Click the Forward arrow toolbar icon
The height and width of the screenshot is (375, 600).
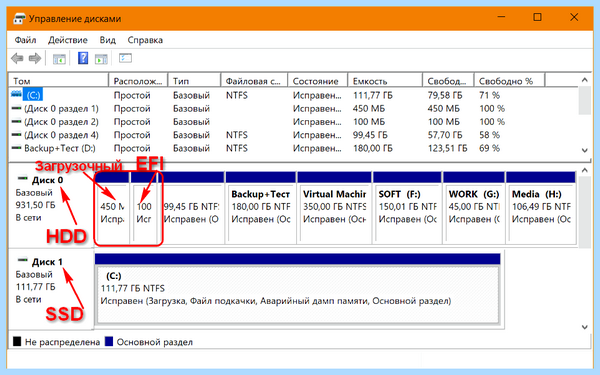tap(35, 59)
